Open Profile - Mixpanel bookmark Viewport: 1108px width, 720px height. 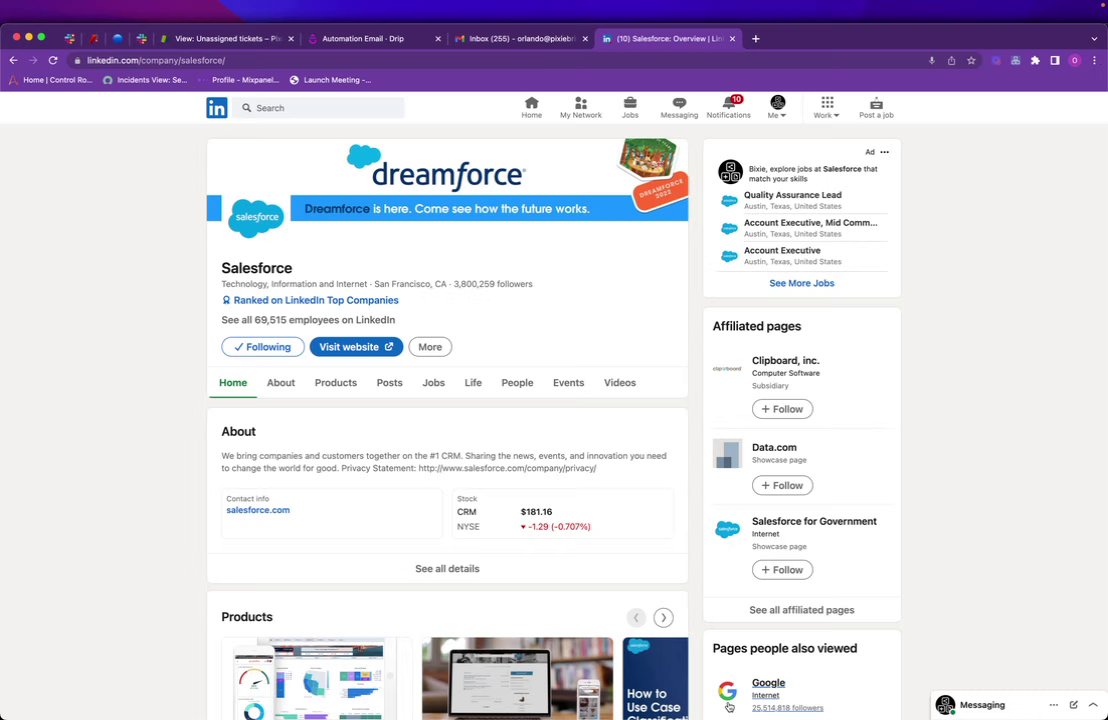tap(239, 80)
